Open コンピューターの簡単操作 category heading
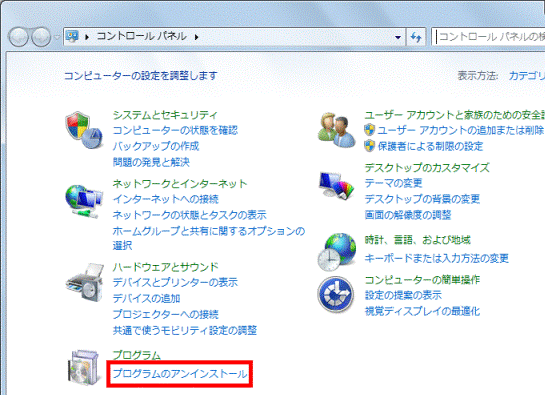This screenshot has width=545, height=395. (422, 280)
